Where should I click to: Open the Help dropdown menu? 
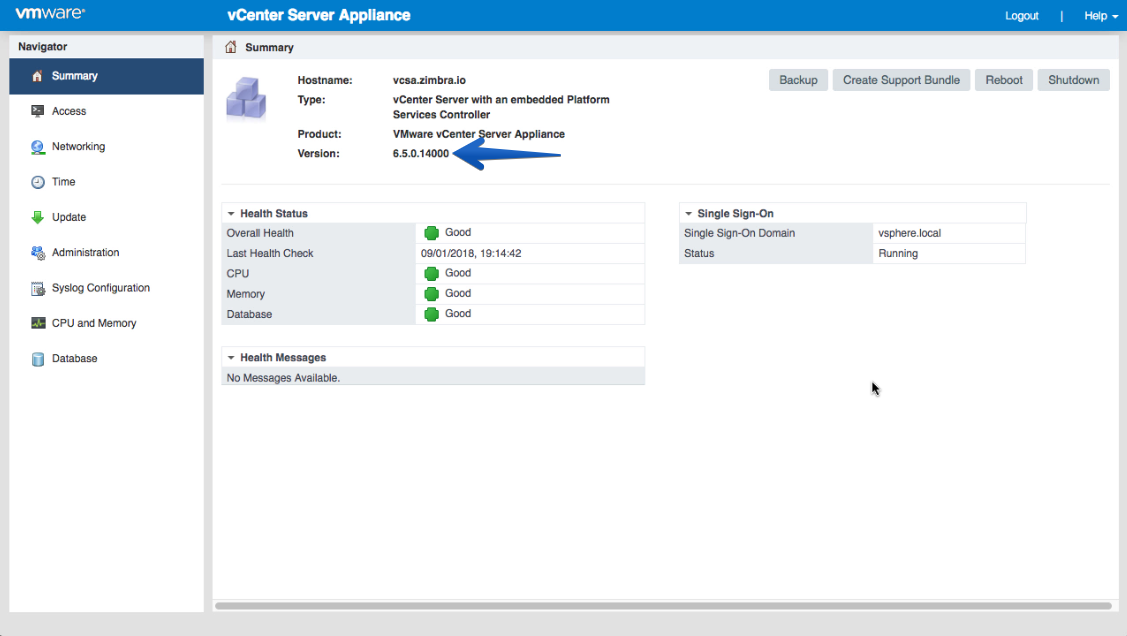pos(1100,16)
